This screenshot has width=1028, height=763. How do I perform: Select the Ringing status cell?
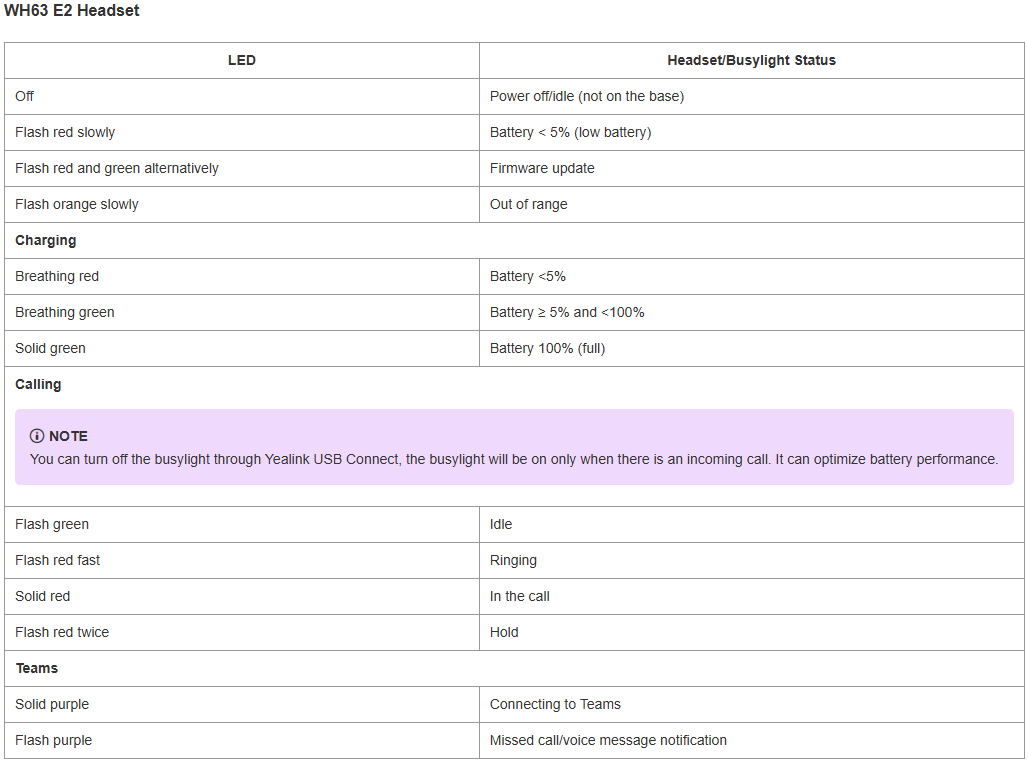513,560
